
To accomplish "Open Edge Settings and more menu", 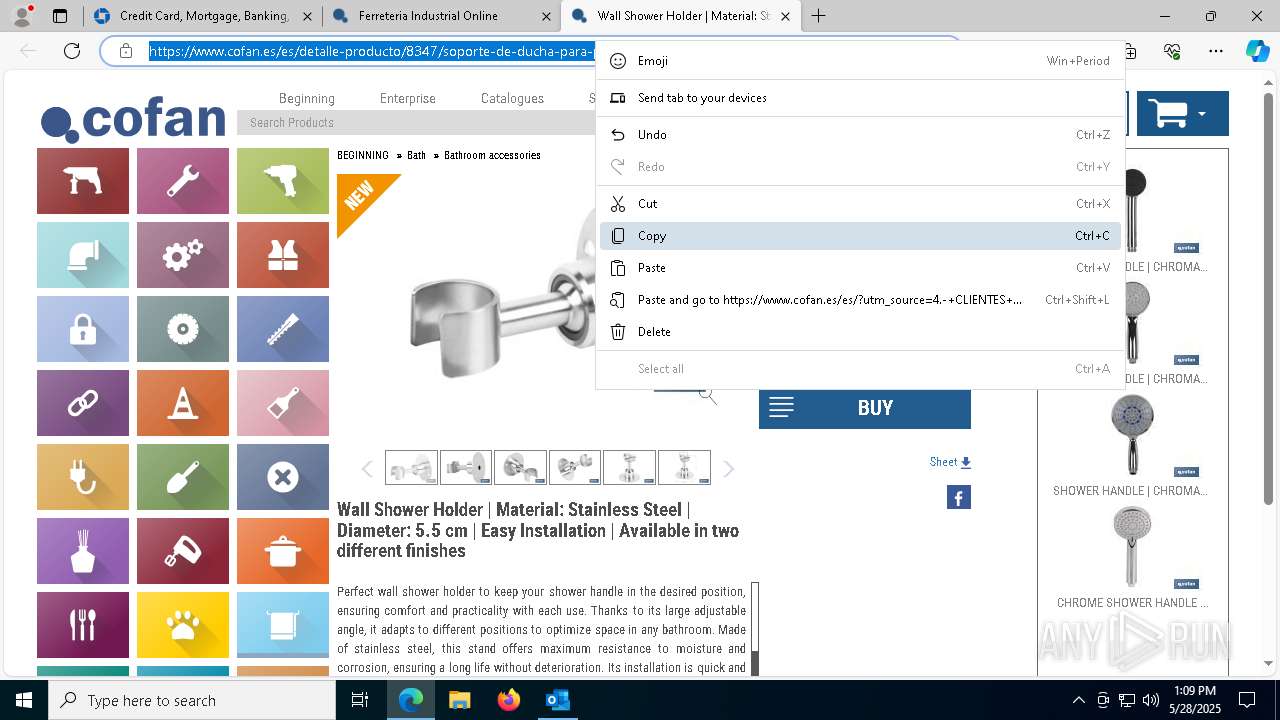I will tap(1215, 51).
